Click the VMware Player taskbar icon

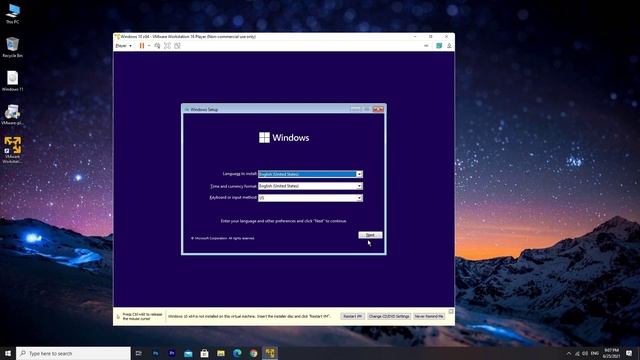pyautogui.click(x=270, y=353)
